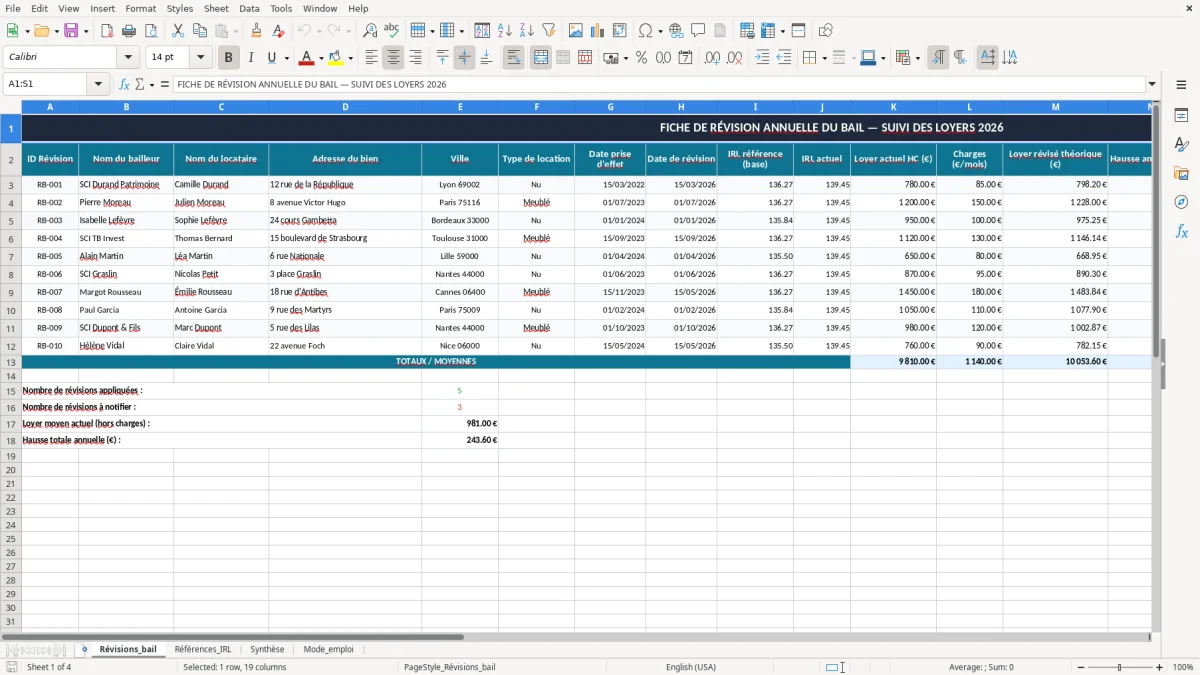The width and height of the screenshot is (1200, 675).
Task: Open the Sheet menu
Action: [216, 8]
